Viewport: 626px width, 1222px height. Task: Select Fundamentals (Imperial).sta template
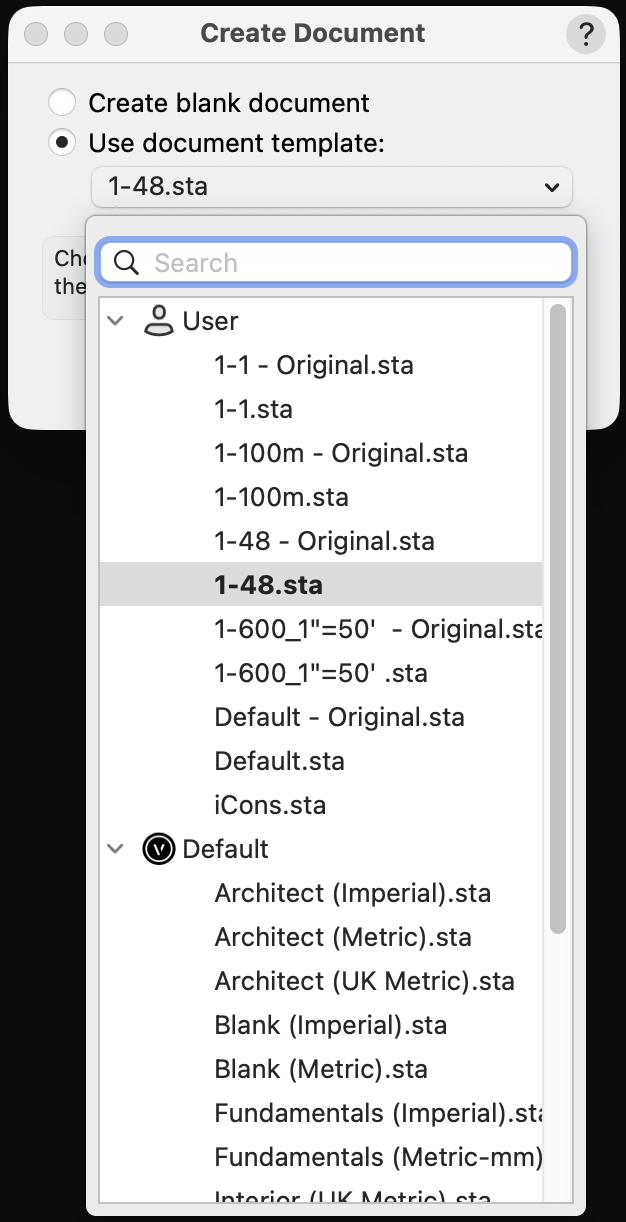(378, 1113)
